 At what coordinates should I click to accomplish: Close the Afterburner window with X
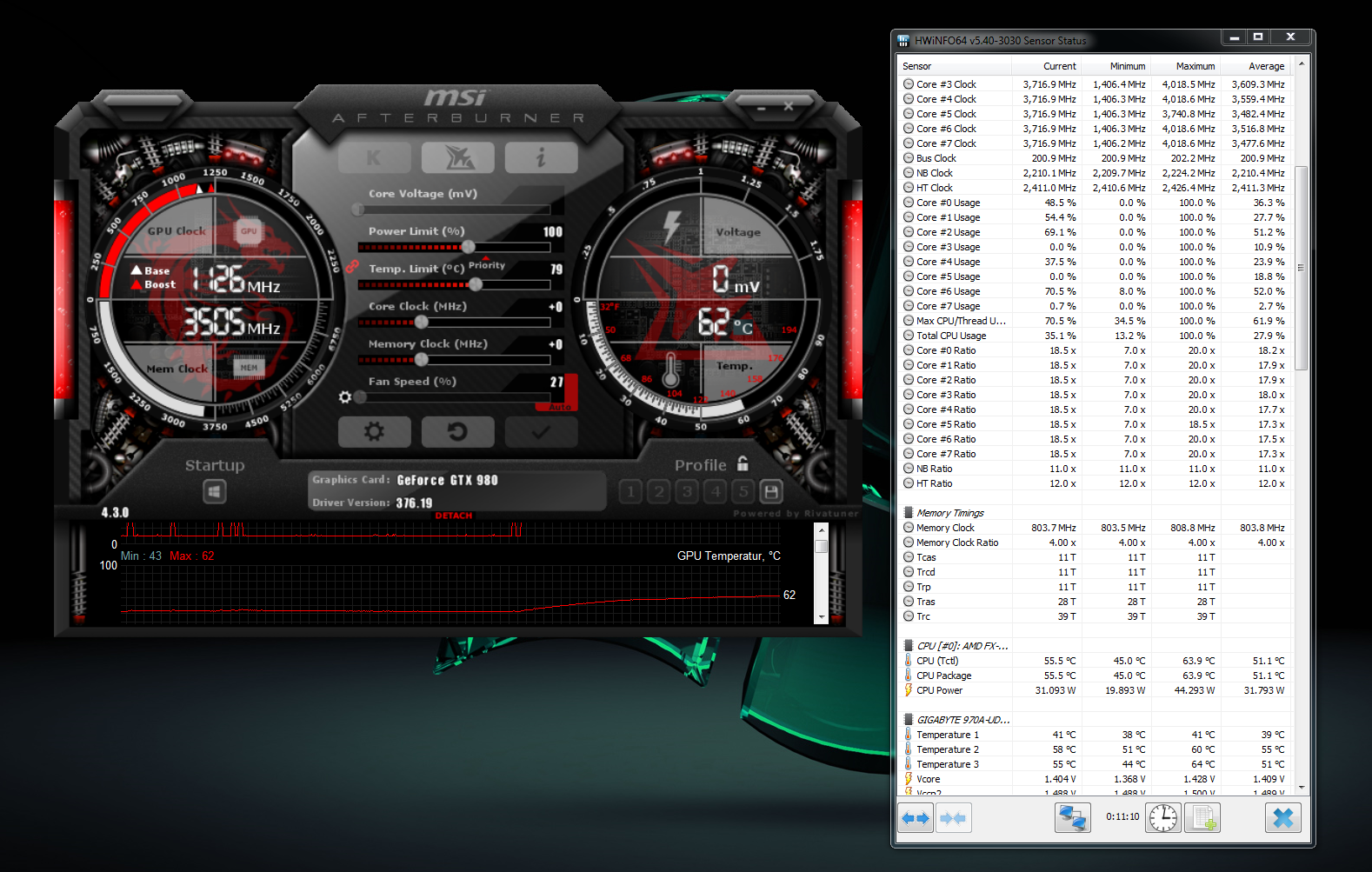788,106
